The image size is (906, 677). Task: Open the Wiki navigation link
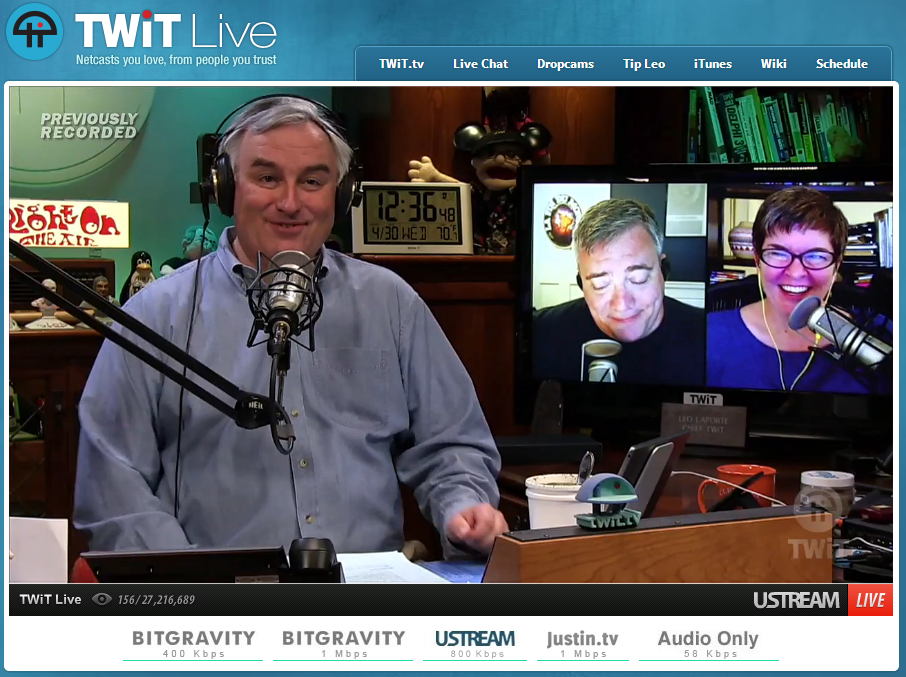pyautogui.click(x=773, y=64)
